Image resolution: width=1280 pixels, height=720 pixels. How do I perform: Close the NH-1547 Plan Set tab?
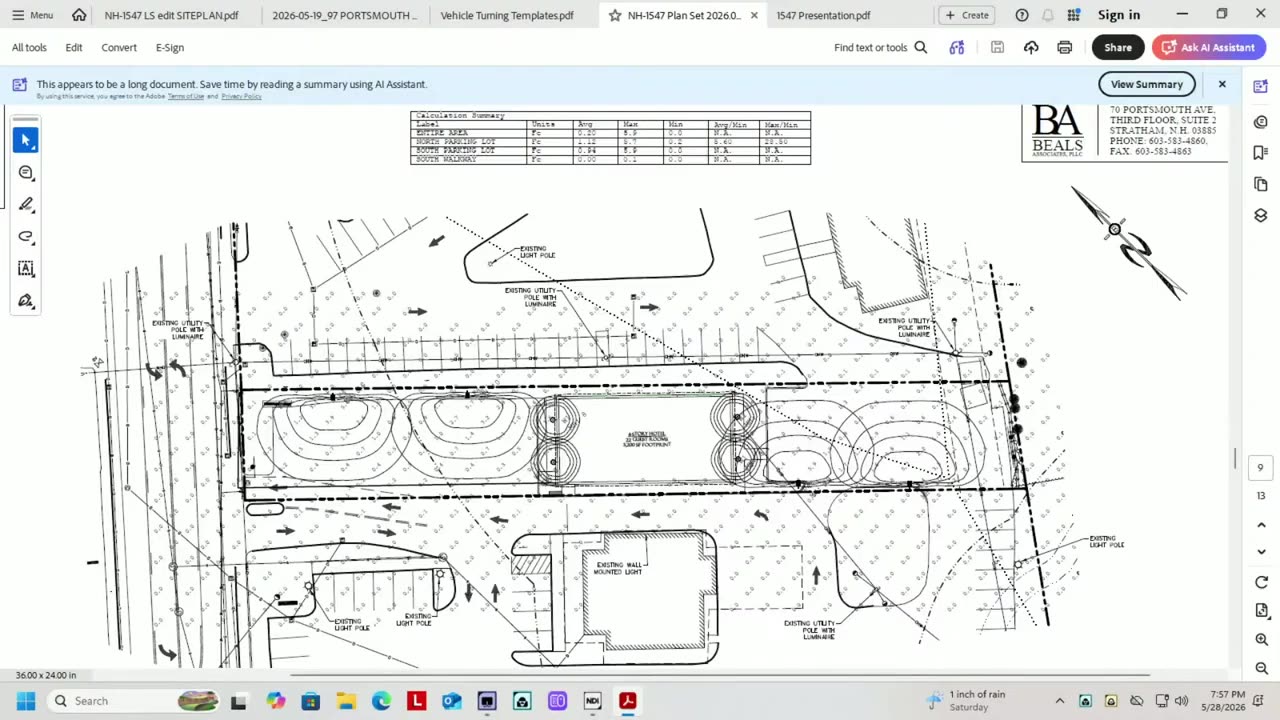754,15
